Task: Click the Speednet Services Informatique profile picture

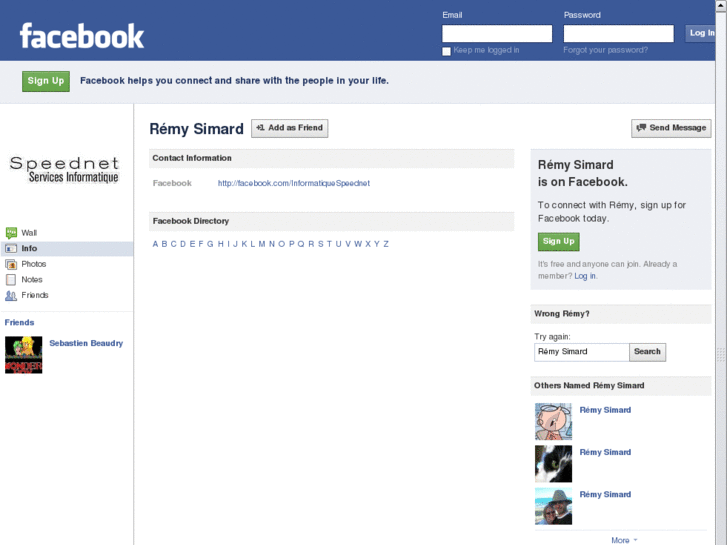Action: 64,170
